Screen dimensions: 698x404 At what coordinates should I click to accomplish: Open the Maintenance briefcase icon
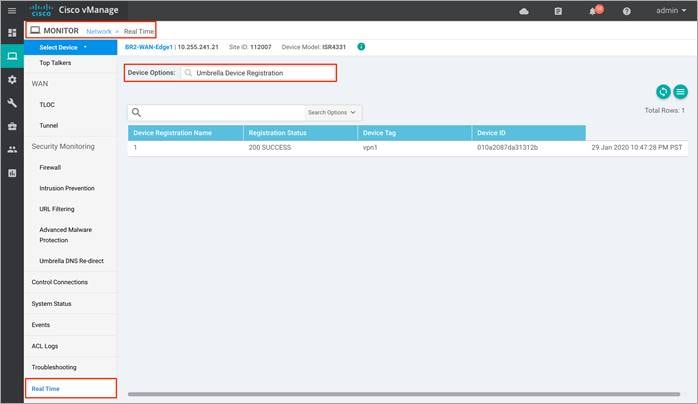pyautogui.click(x=12, y=126)
